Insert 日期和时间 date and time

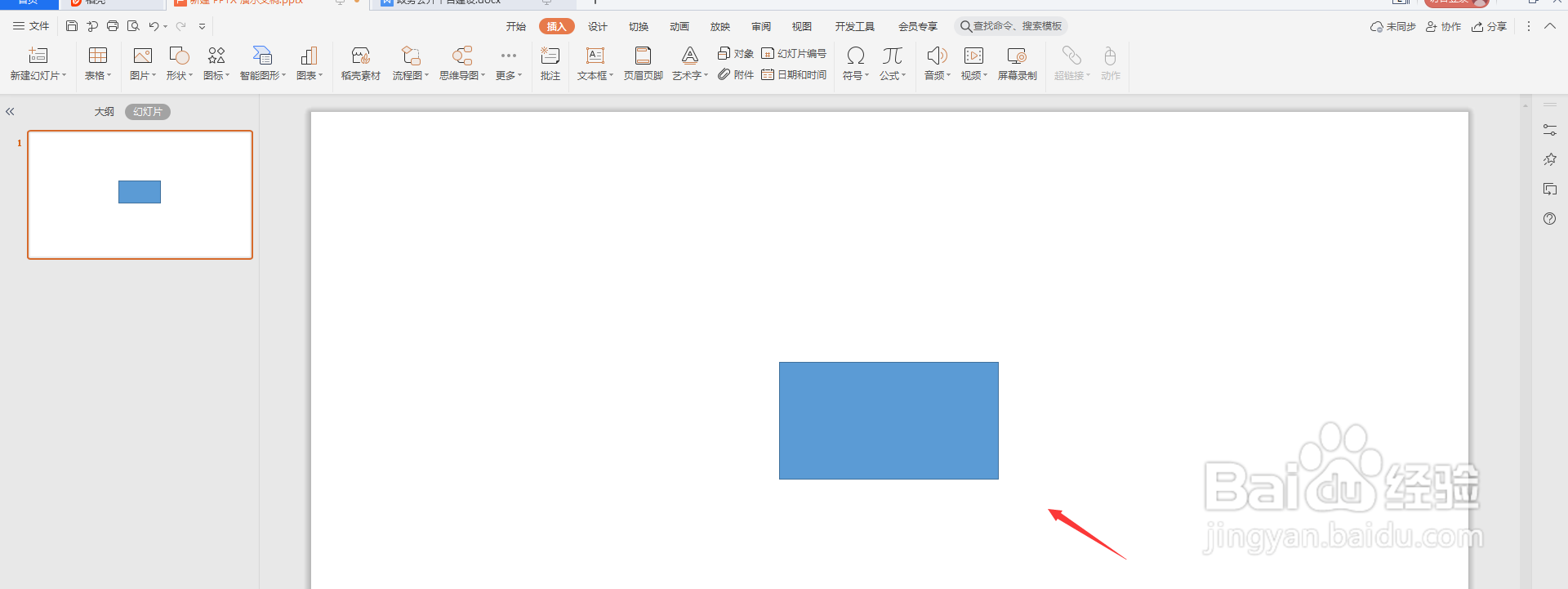[794, 74]
